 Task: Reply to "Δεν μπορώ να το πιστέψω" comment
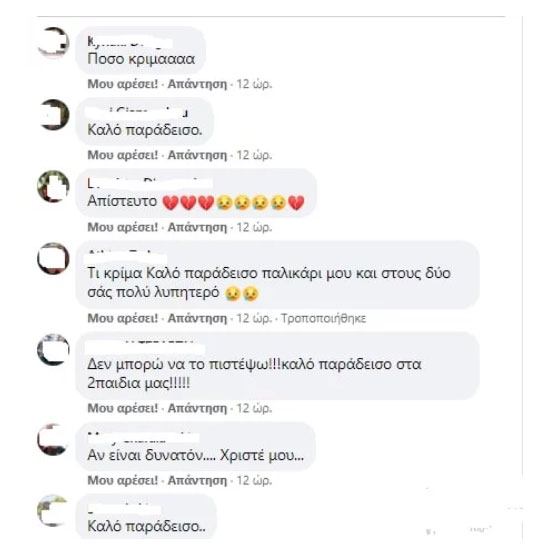click(x=197, y=408)
